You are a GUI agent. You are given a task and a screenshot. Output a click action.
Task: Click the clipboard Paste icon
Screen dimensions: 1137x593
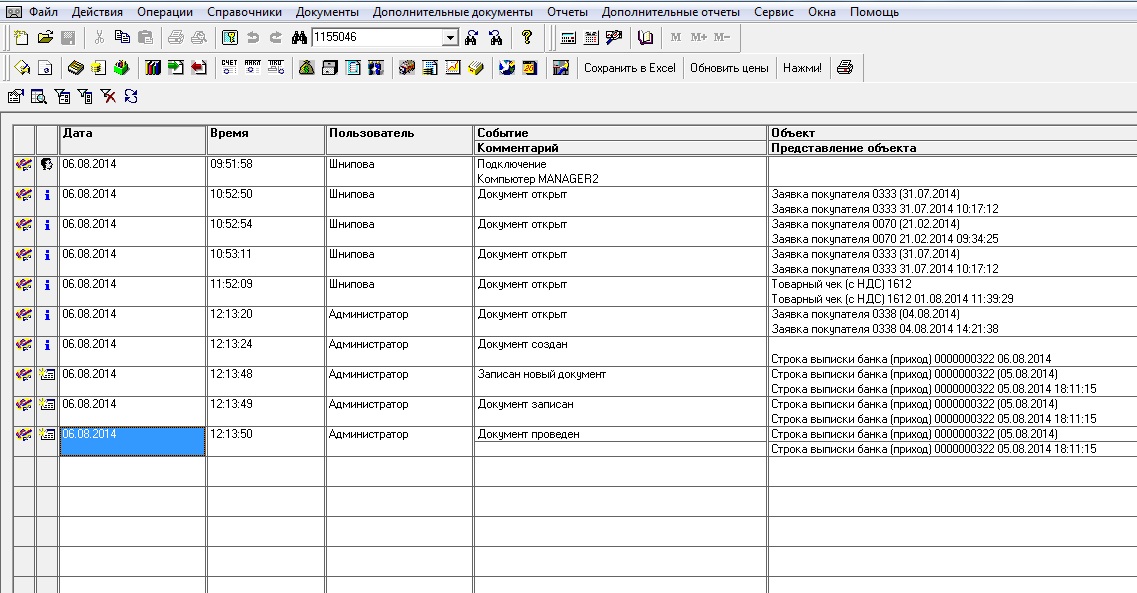pyautogui.click(x=145, y=38)
